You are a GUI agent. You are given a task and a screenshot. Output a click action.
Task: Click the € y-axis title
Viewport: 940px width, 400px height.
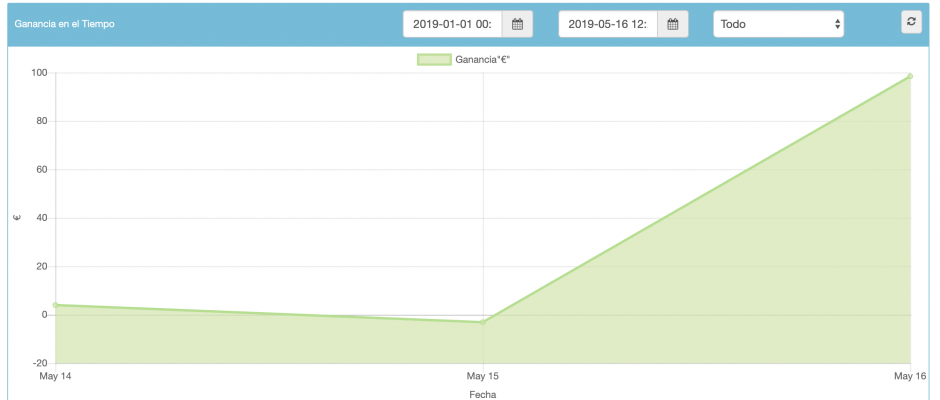[x=17, y=218]
